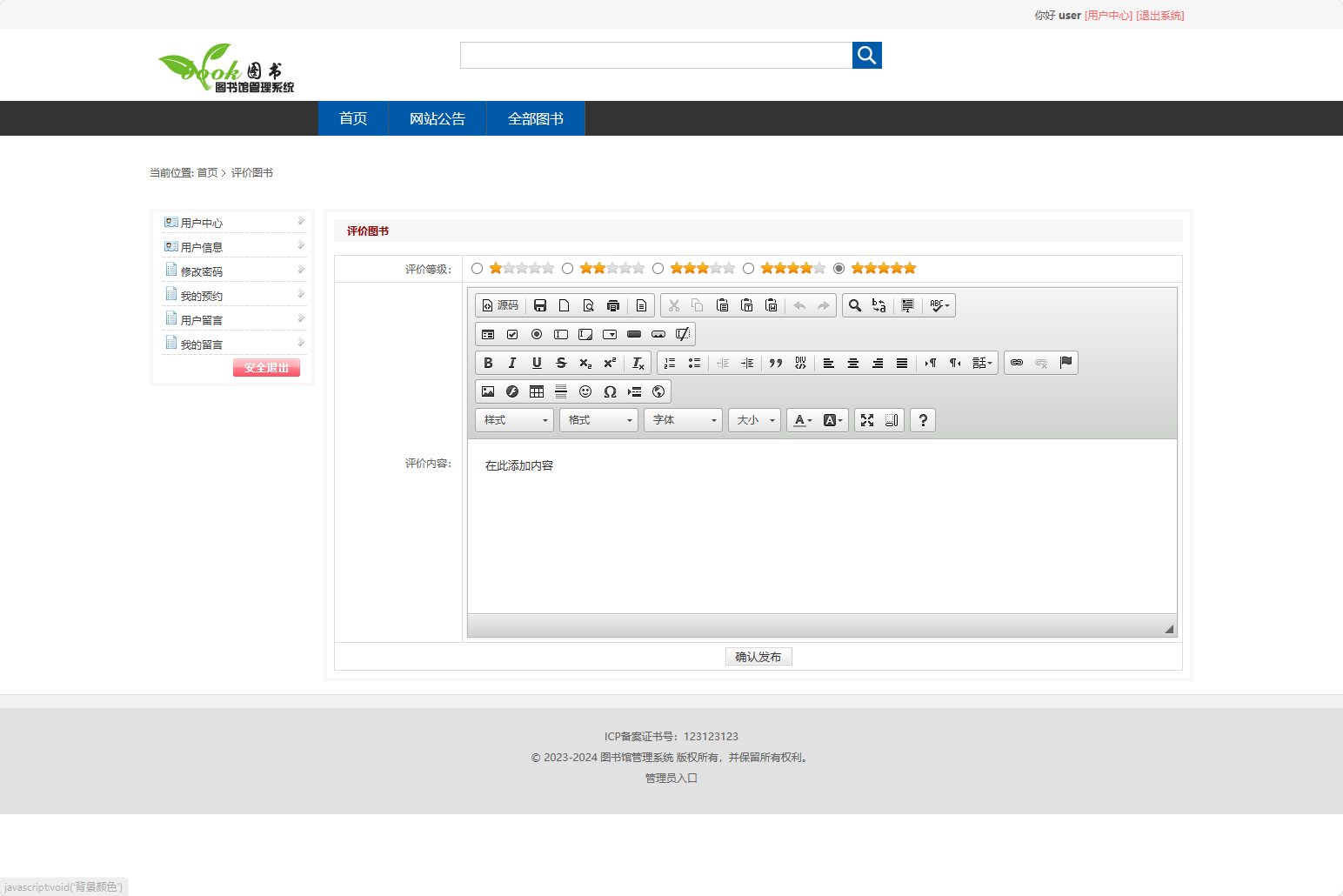Image resolution: width=1343 pixels, height=896 pixels.
Task: Insert a special character with the Omega icon
Action: 610,391
